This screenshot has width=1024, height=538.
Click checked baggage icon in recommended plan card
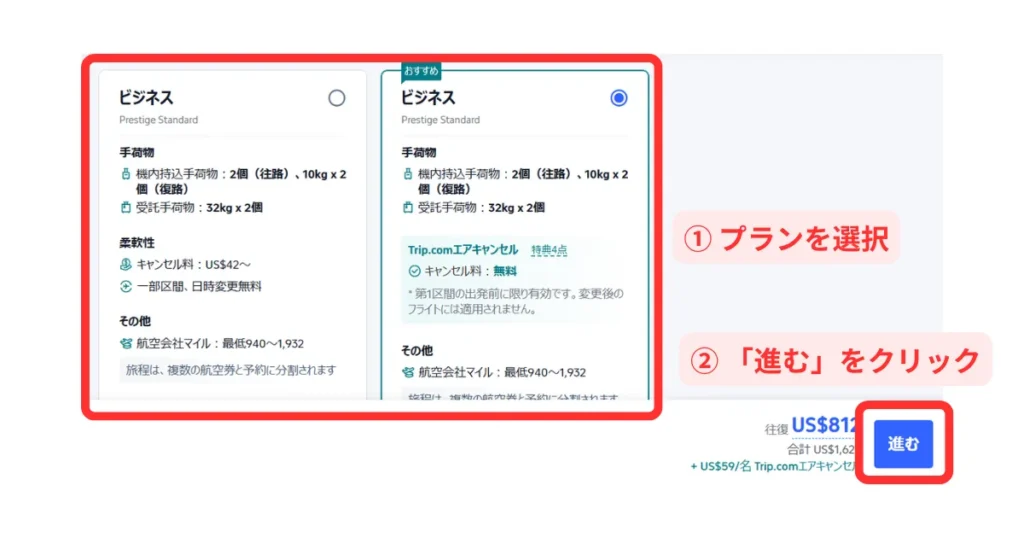point(407,208)
